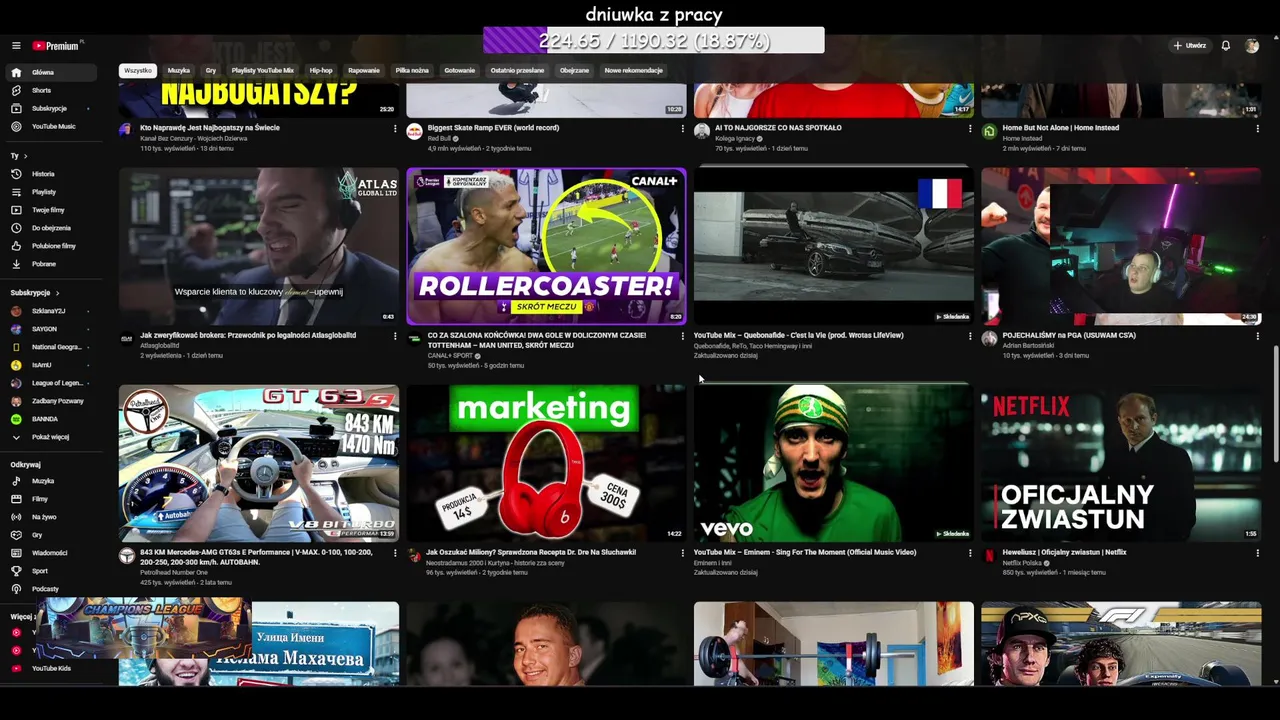1280x720 pixels.
Task: Open Subskrypcje in the sidebar
Action: pos(52,108)
